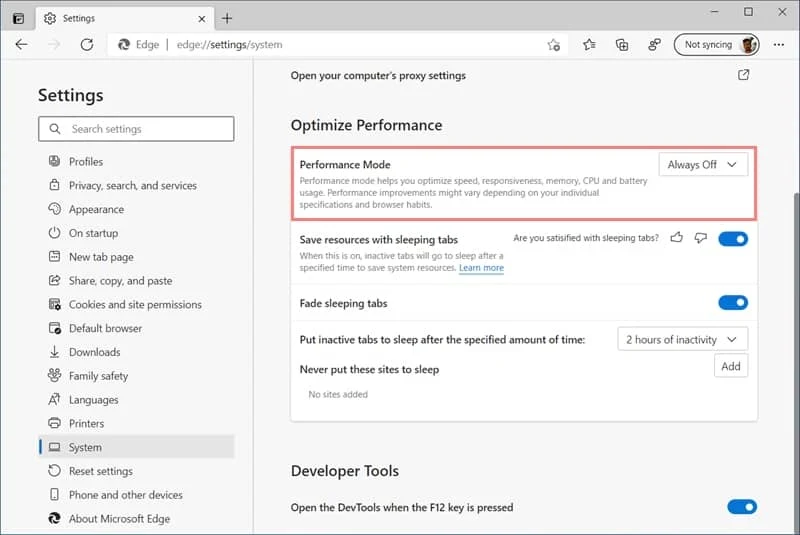The image size is (800, 535).
Task: Click the Performance Mode heading text
Action: point(345,165)
